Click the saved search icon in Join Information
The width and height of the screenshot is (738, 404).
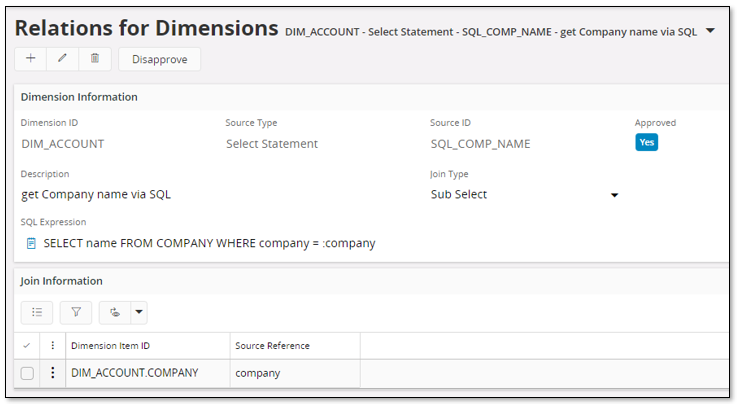point(115,312)
